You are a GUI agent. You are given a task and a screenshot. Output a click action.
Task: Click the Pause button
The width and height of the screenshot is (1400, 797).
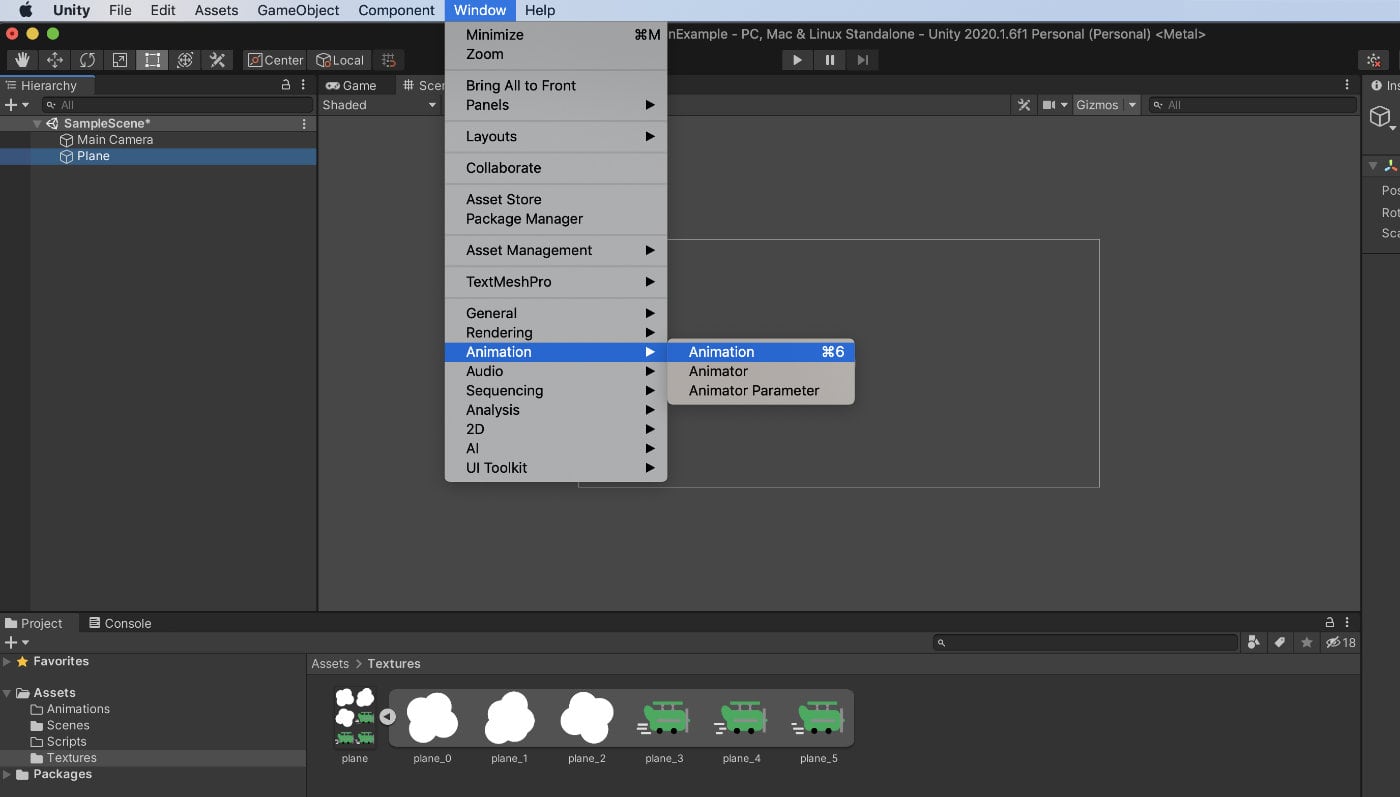pos(830,60)
